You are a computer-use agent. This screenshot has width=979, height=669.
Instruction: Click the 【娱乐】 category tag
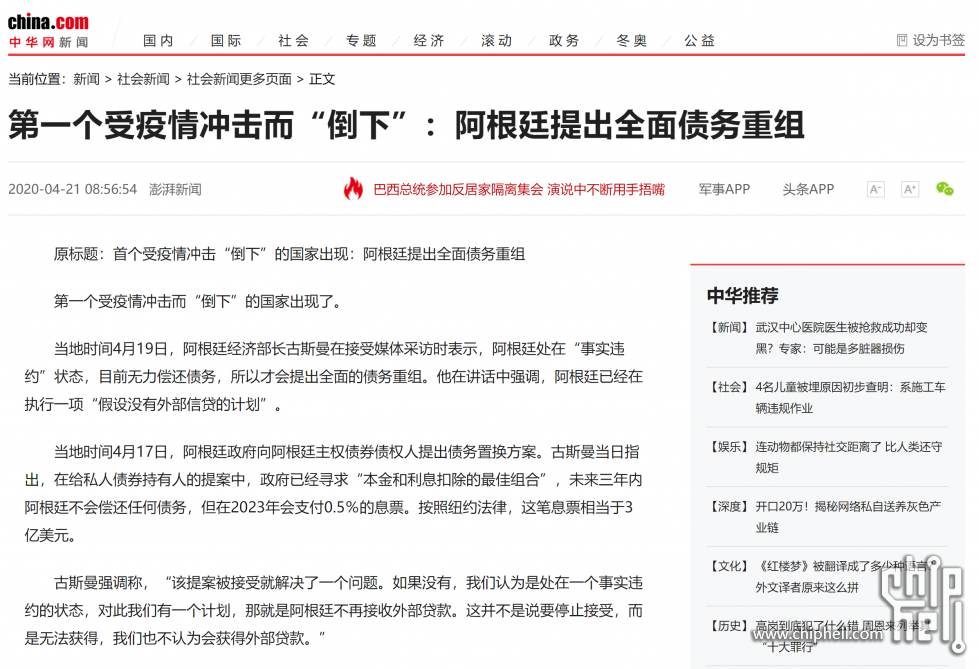coord(727,447)
